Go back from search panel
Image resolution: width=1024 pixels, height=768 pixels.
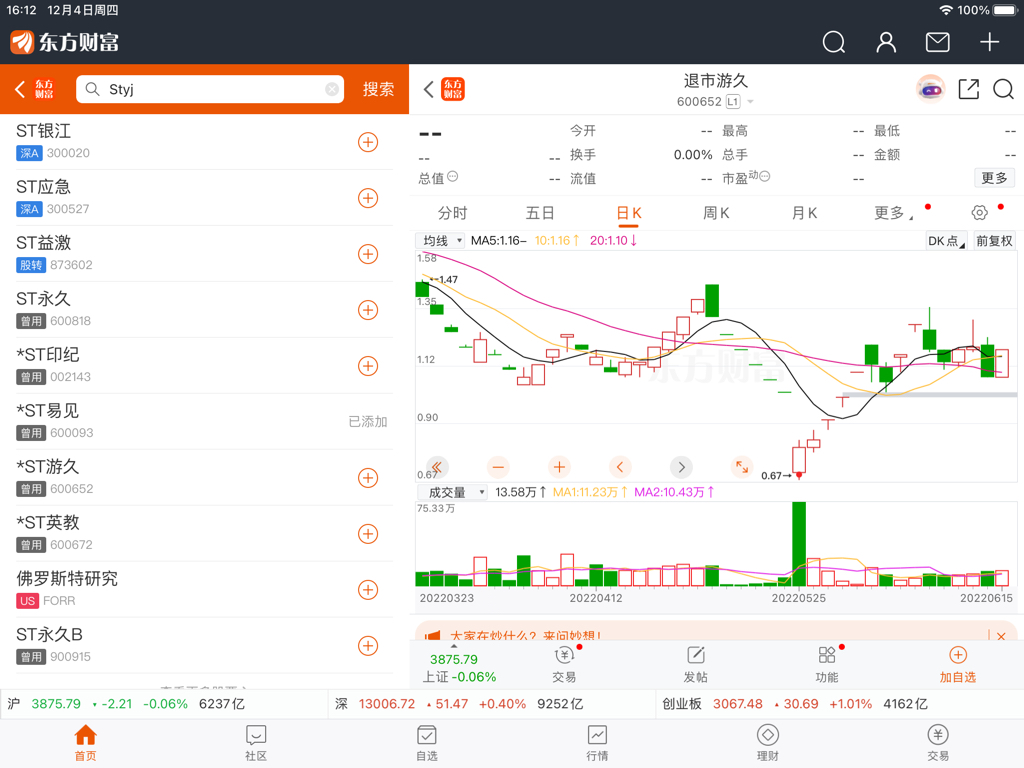pos(20,89)
